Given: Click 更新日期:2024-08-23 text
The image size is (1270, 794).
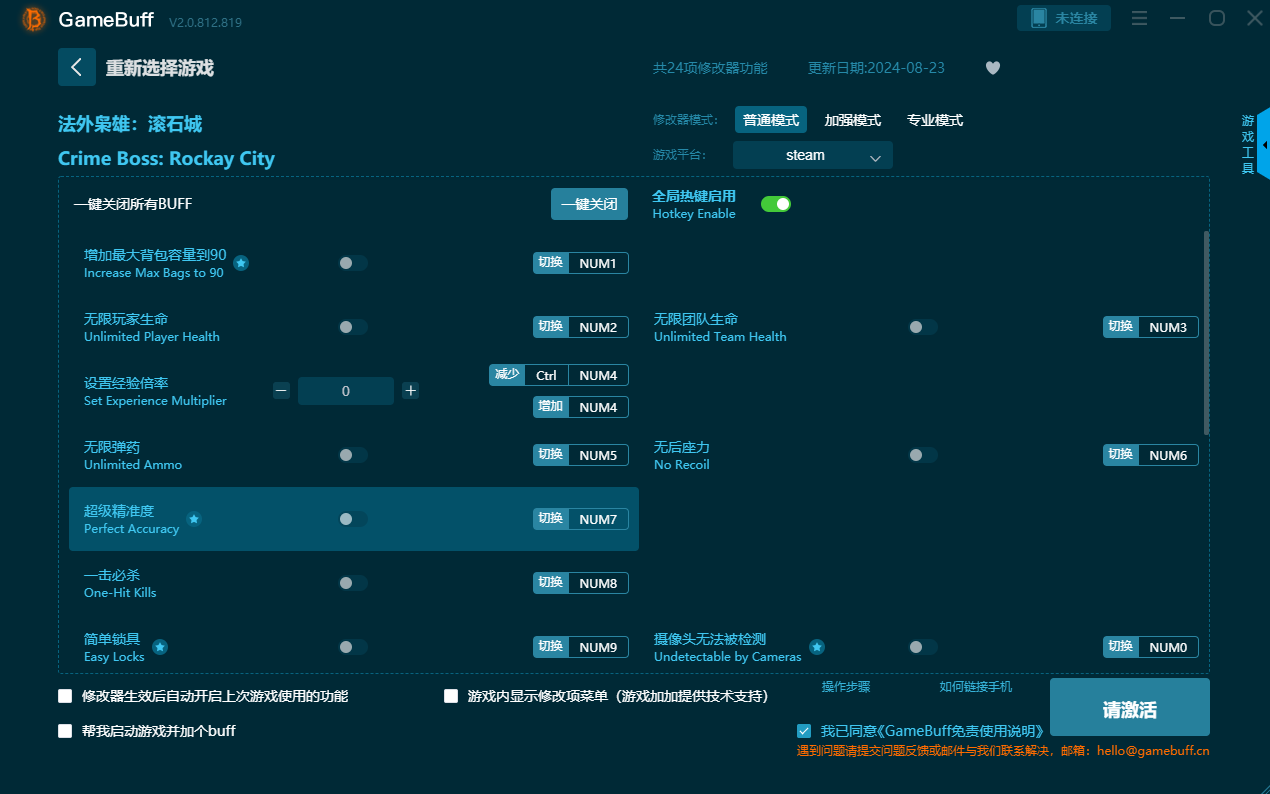Looking at the screenshot, I should (876, 68).
